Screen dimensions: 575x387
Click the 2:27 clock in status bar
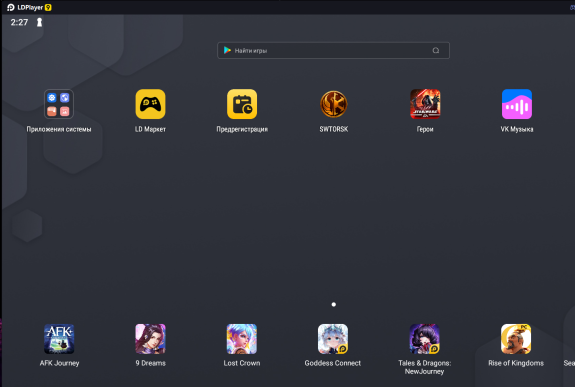click(19, 22)
